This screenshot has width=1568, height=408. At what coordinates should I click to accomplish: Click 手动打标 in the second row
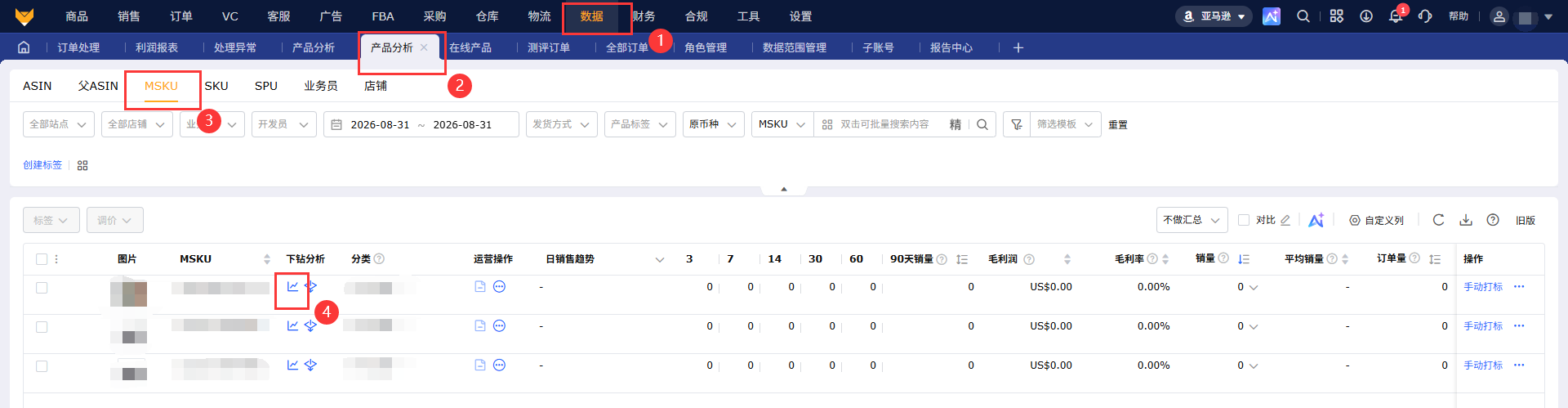pos(1483,326)
